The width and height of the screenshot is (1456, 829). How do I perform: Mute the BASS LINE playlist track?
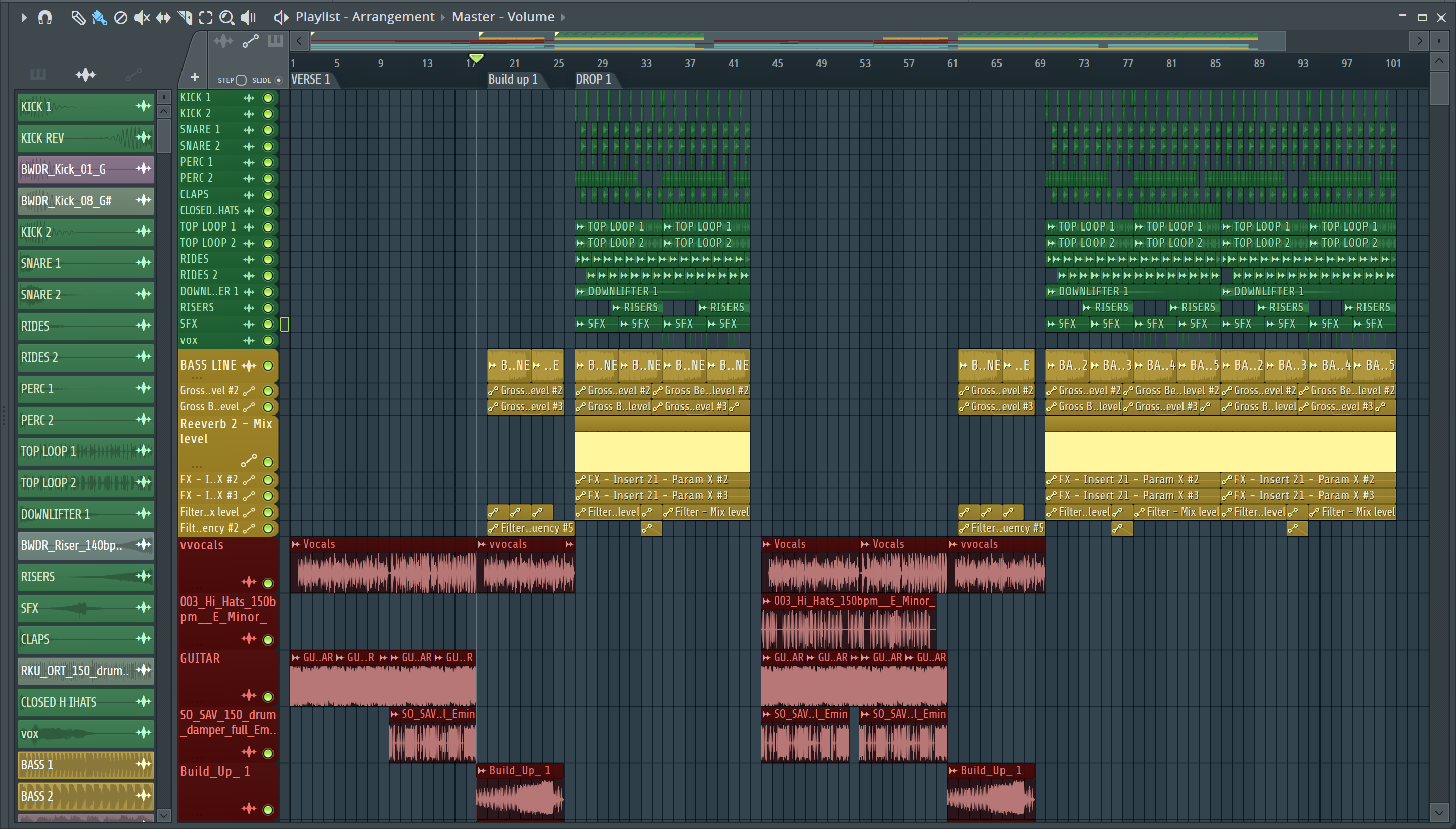[267, 366]
